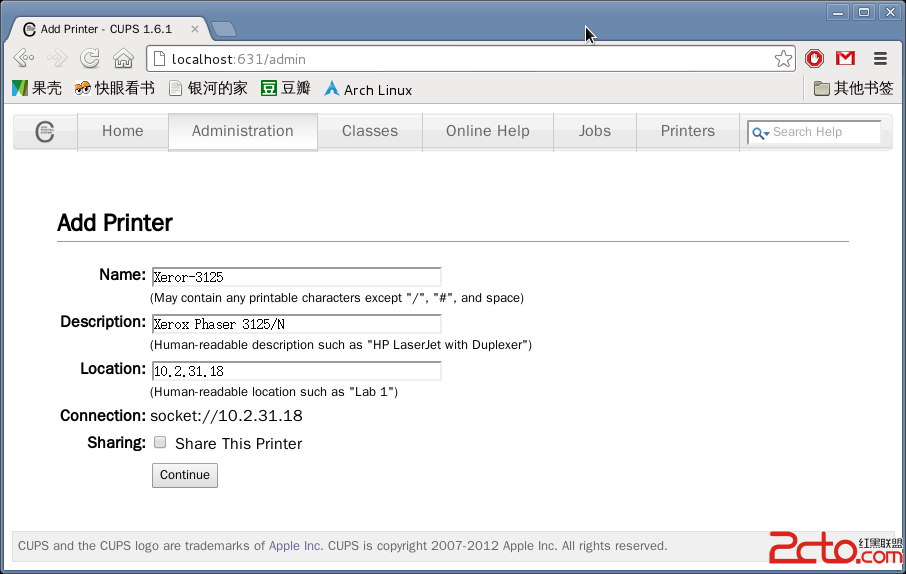
Task: Open a new browser tab
Action: click(224, 28)
